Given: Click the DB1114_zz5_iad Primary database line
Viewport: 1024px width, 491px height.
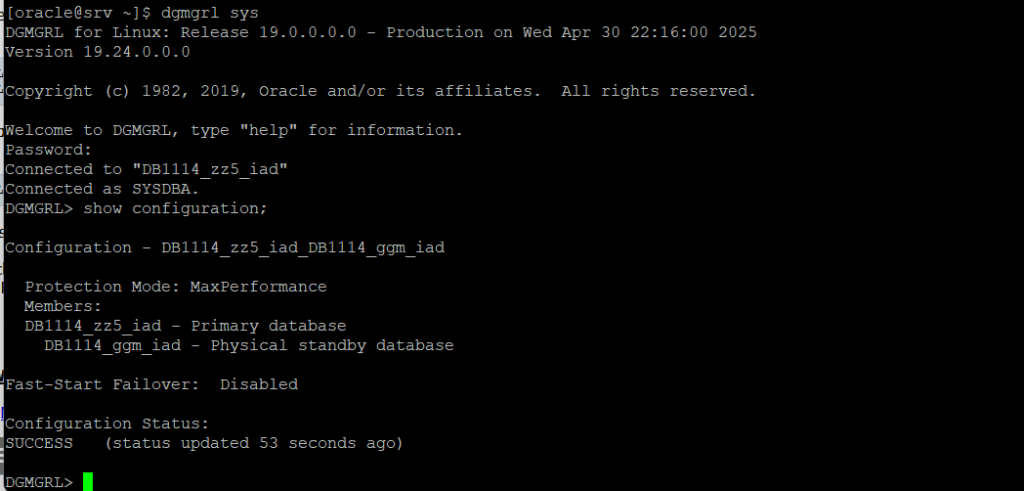Looking at the screenshot, I should tap(185, 326).
